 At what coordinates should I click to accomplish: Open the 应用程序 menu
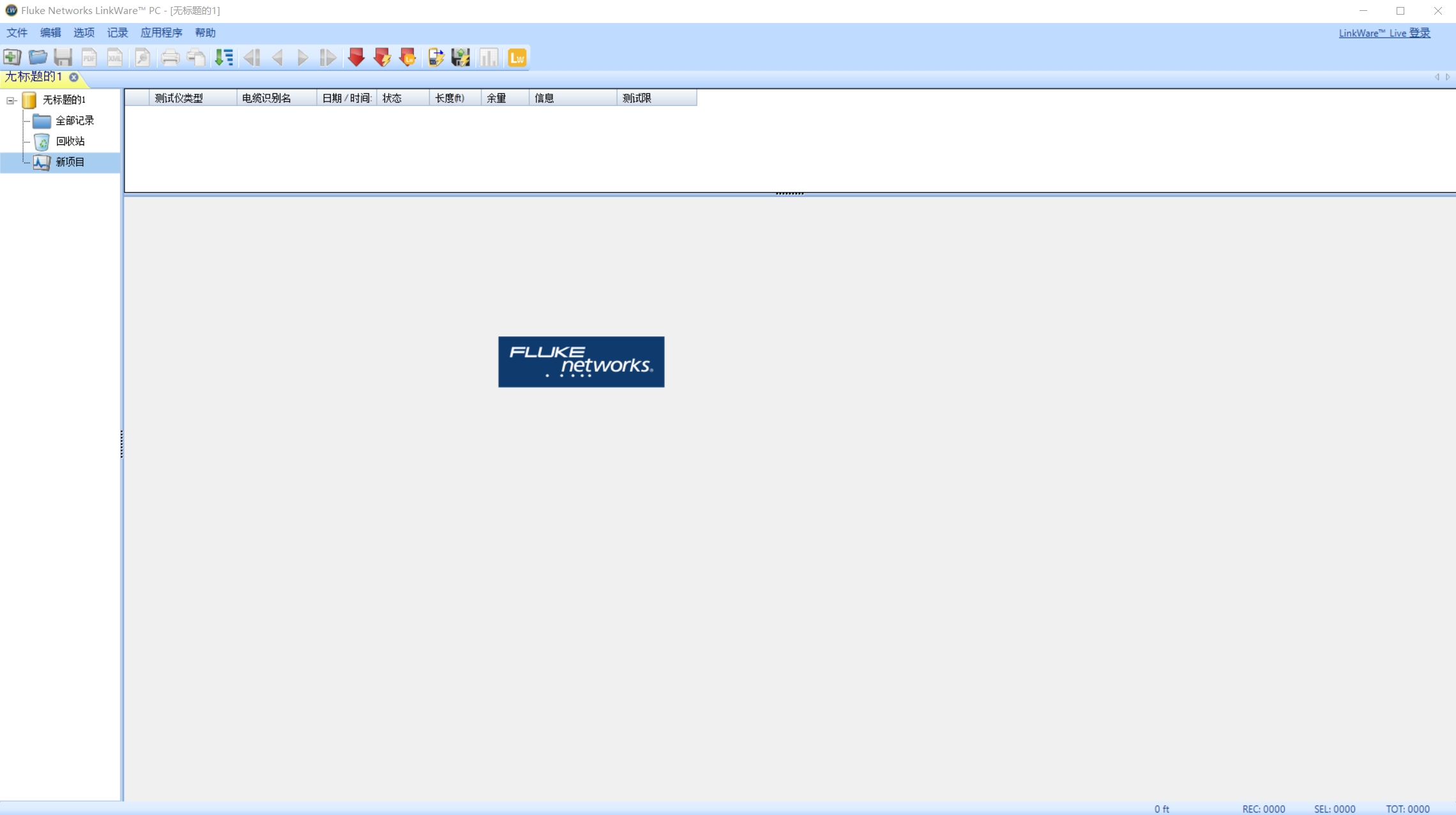(162, 33)
